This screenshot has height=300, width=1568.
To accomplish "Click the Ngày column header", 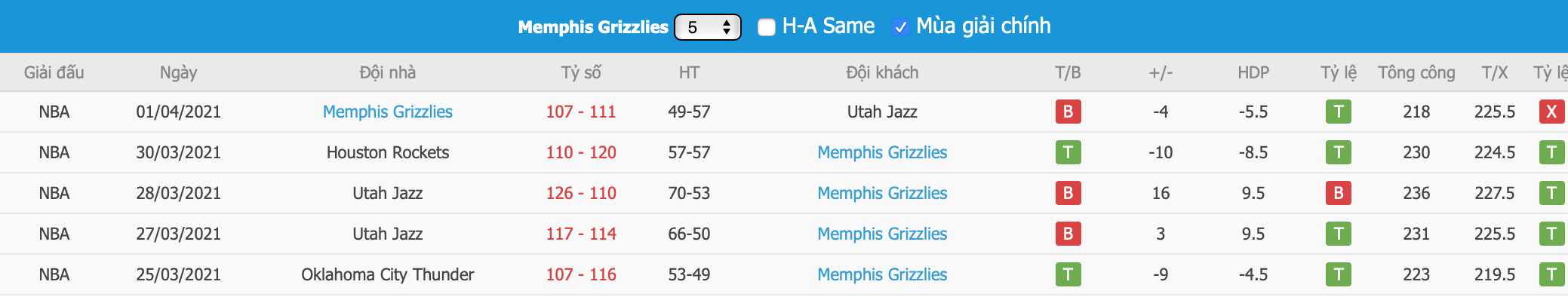I will tap(179, 72).
